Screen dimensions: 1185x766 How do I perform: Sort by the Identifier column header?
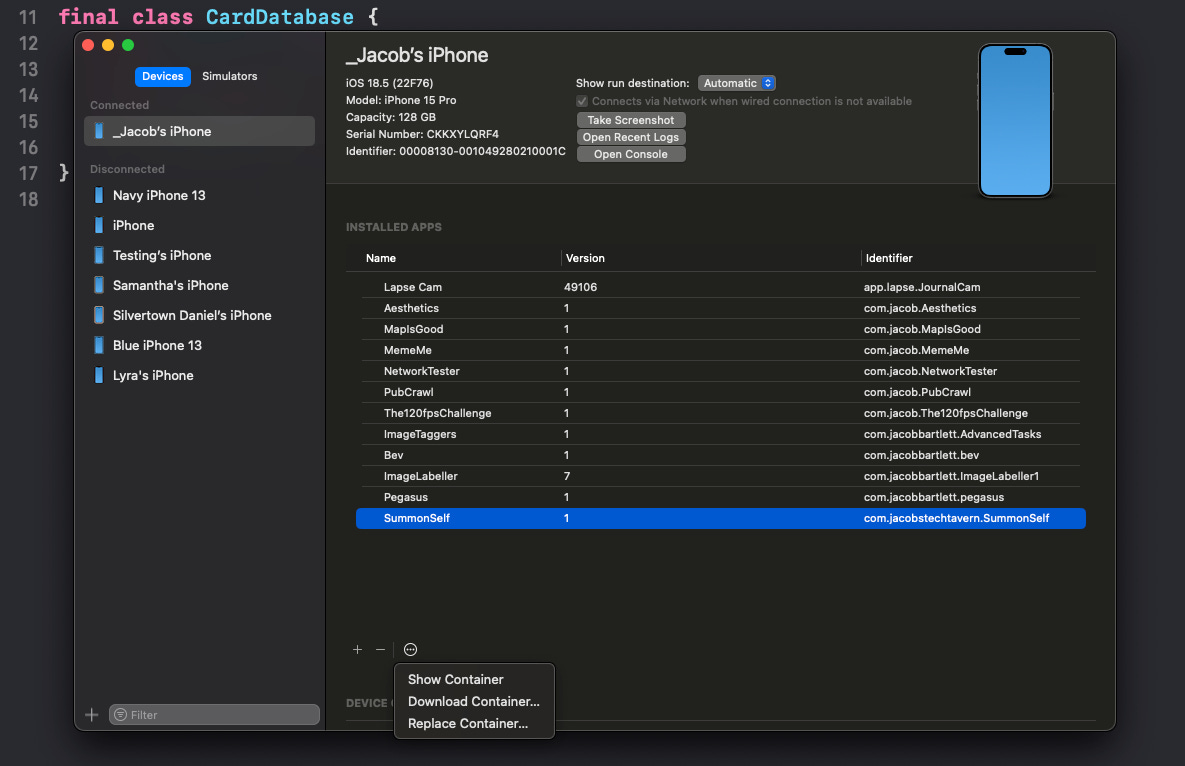pyautogui.click(x=889, y=258)
